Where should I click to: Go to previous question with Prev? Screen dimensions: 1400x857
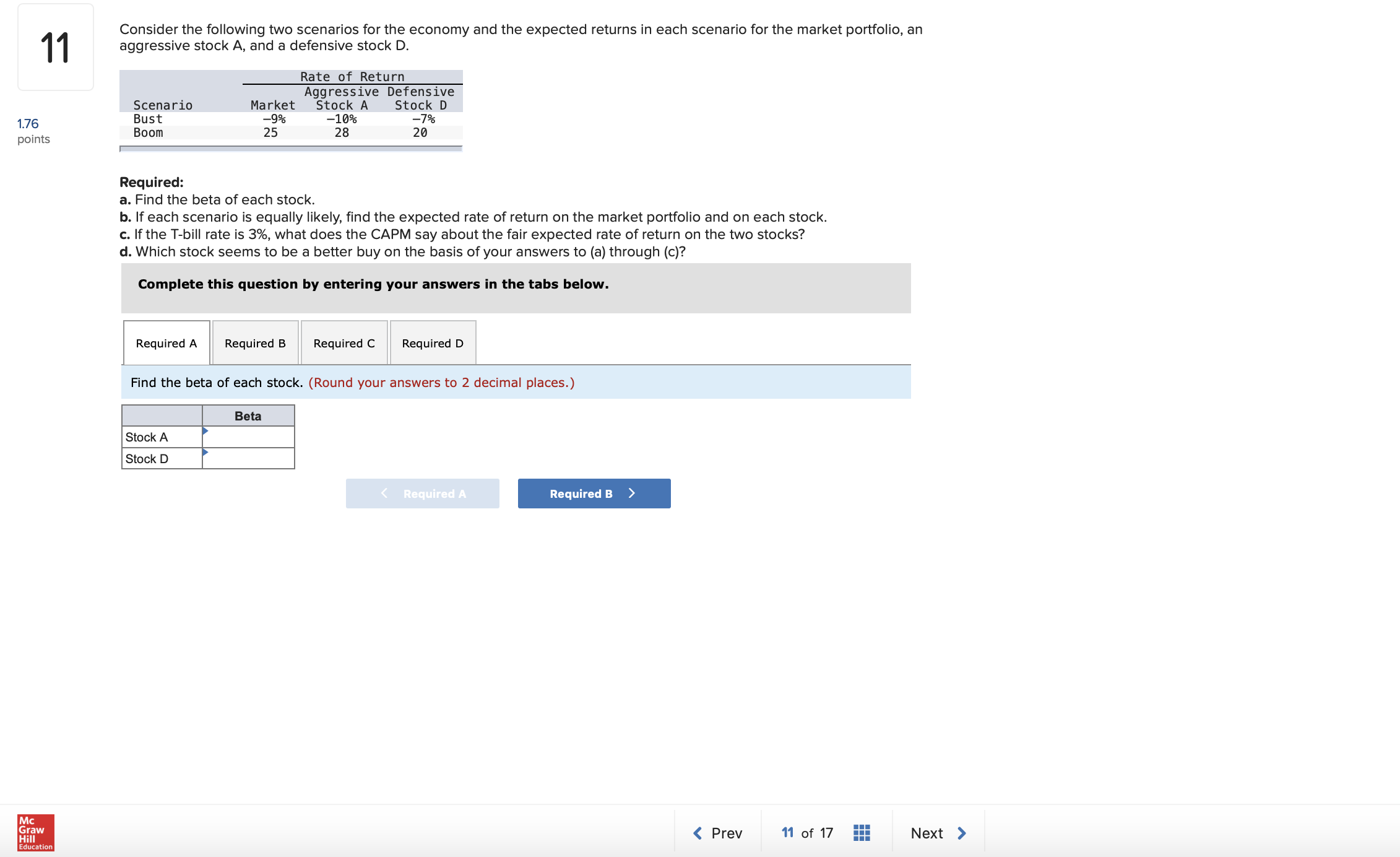pos(718,833)
